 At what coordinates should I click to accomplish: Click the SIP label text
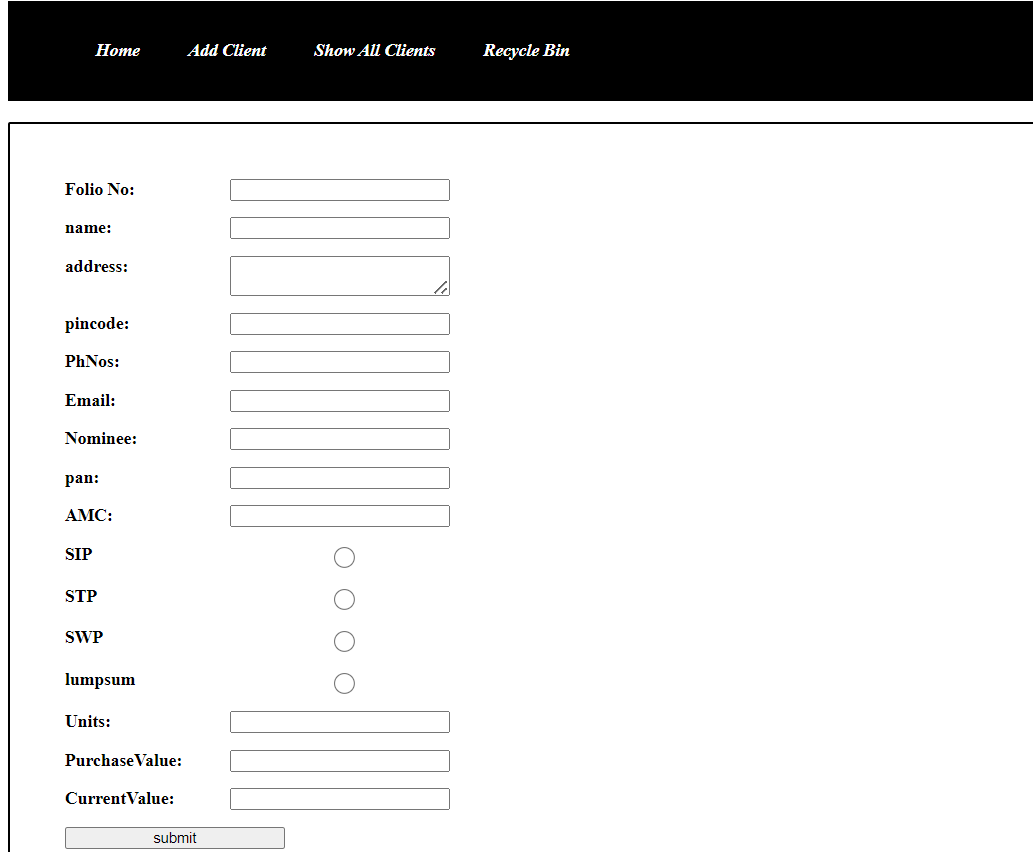pos(78,554)
